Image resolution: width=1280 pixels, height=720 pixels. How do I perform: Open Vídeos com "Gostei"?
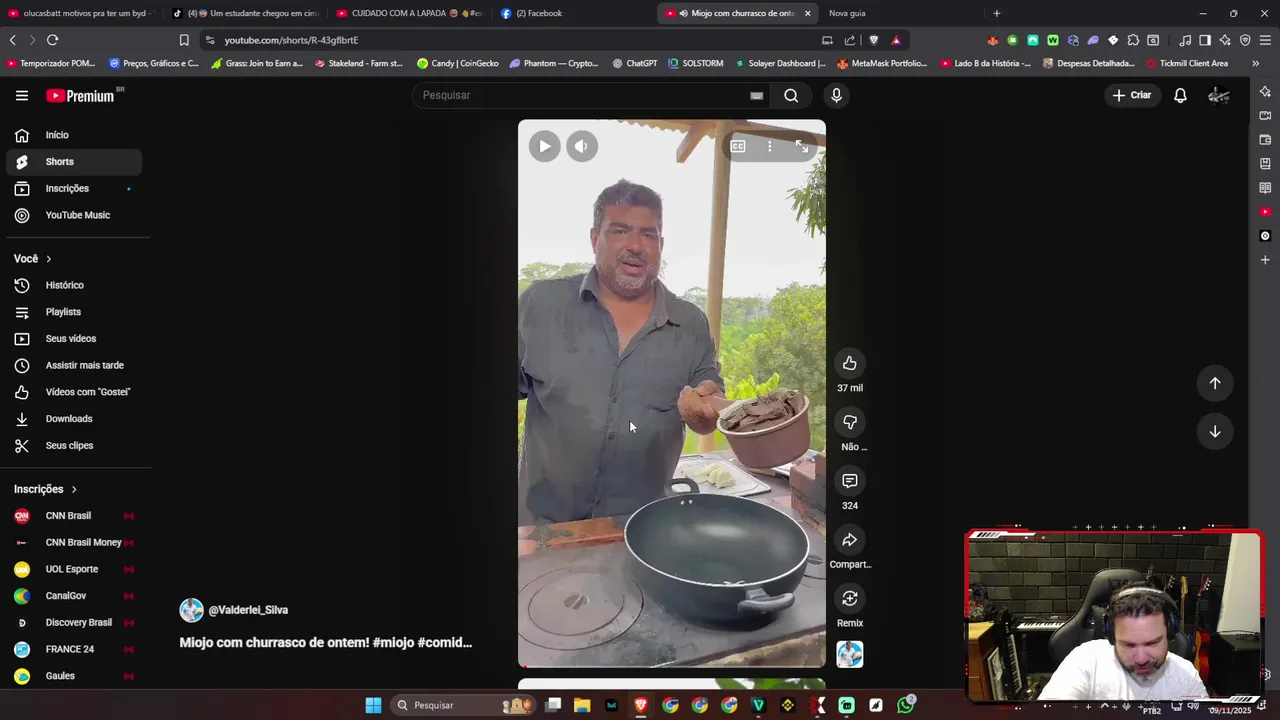click(74, 392)
